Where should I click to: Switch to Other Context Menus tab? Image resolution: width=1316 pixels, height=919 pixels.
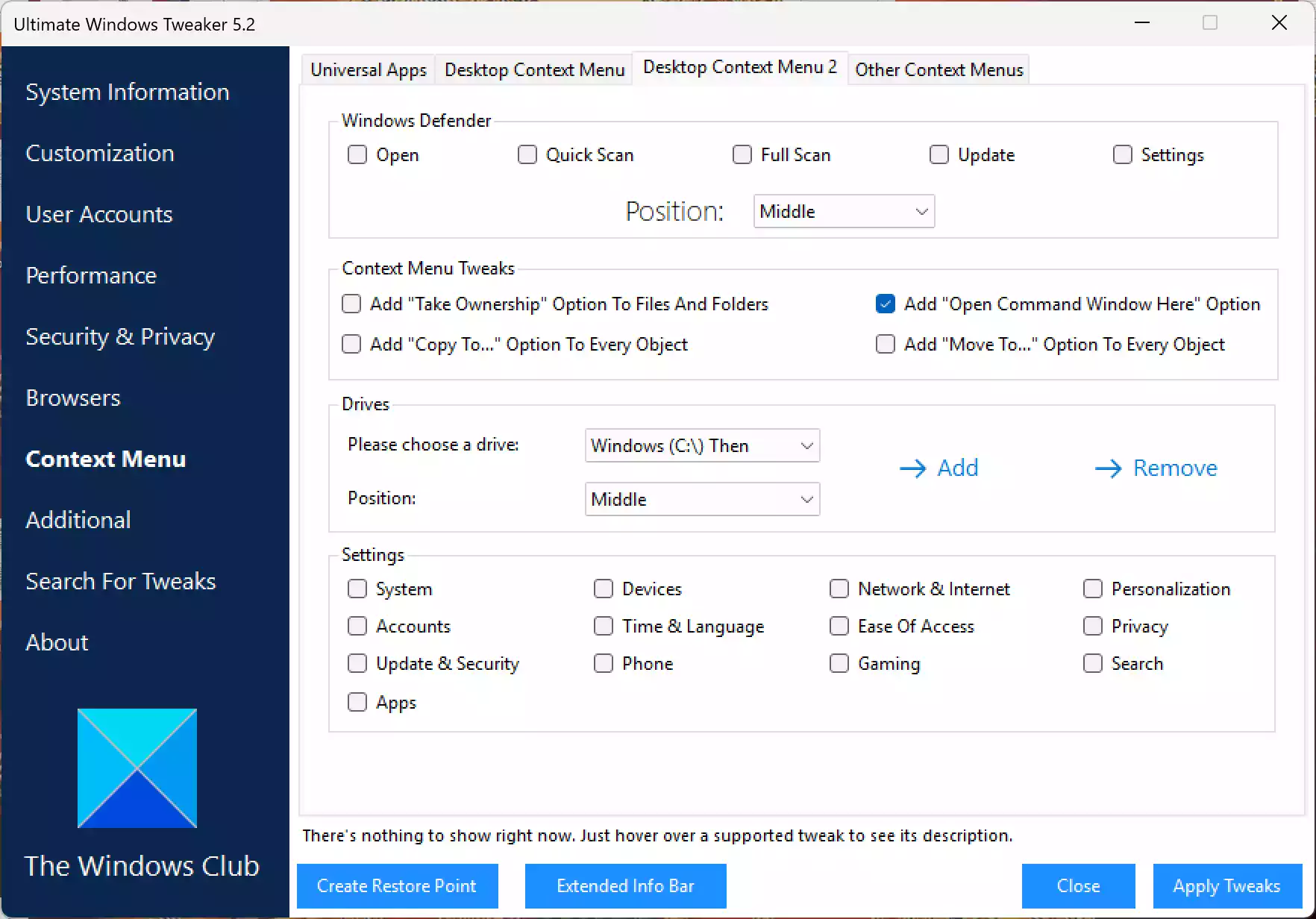click(x=939, y=69)
